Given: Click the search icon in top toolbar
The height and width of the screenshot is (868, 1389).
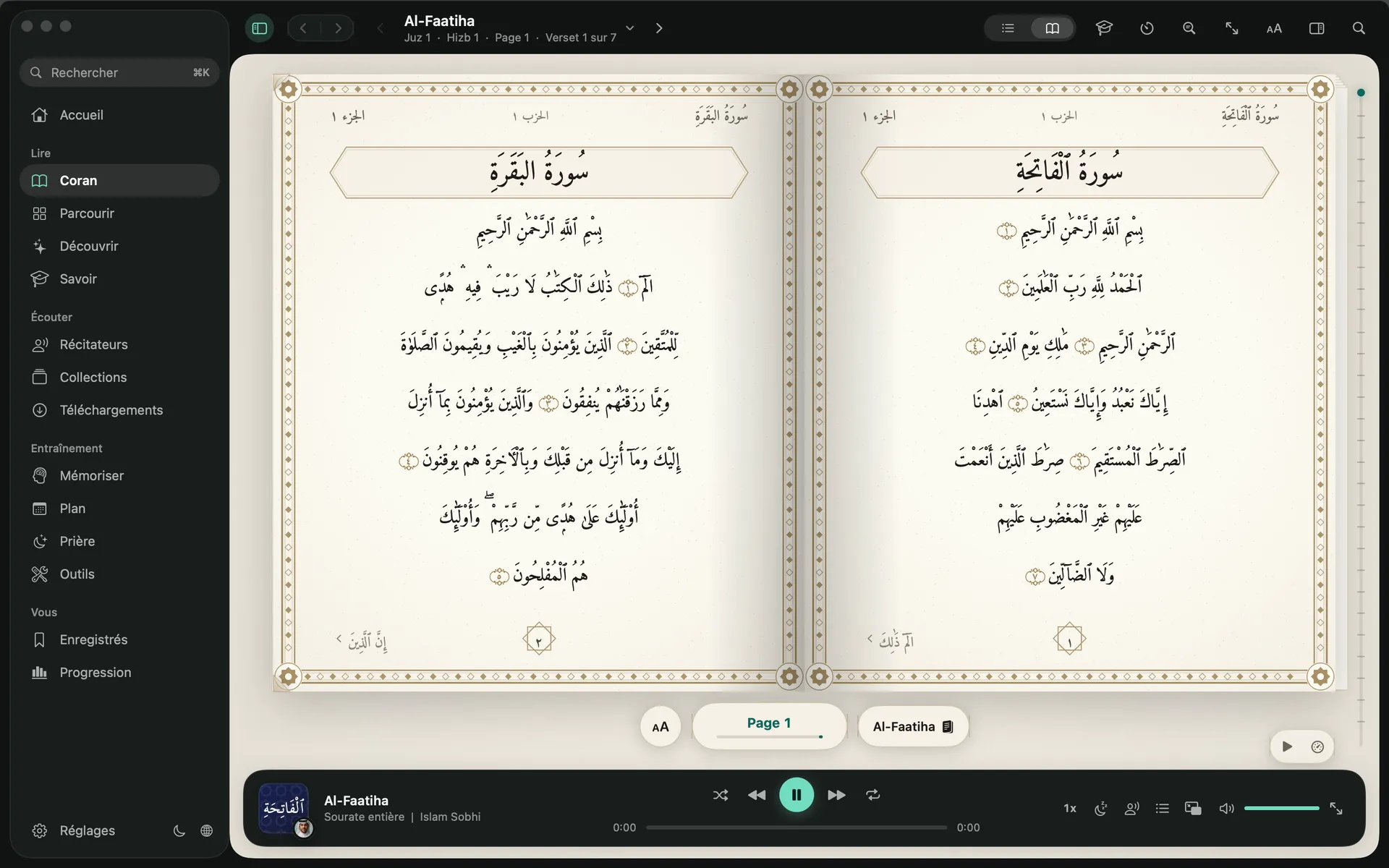Looking at the screenshot, I should [1359, 28].
